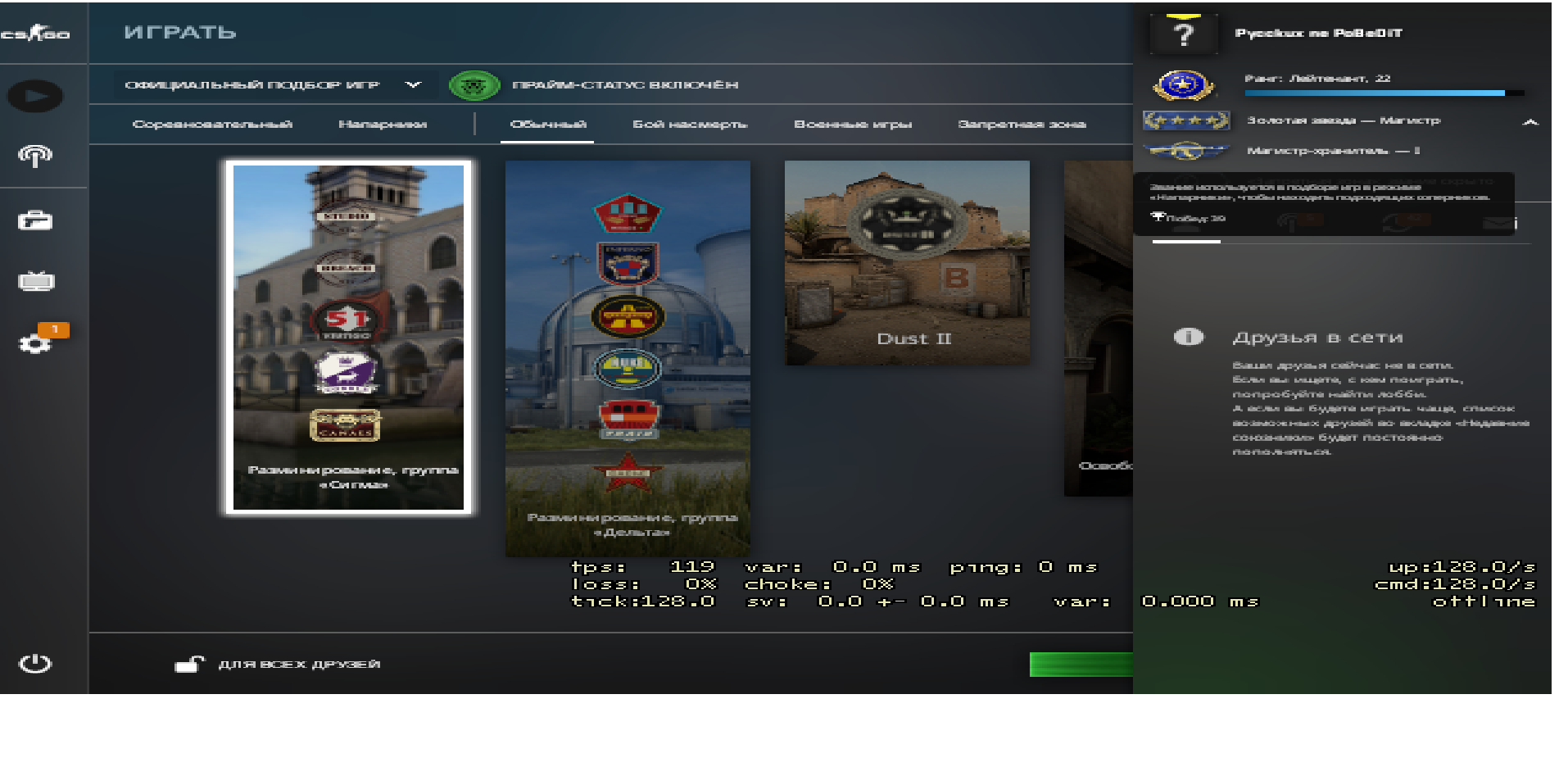Open settings via the gear icon
Screen dimensions: 1568x767
[x=35, y=343]
